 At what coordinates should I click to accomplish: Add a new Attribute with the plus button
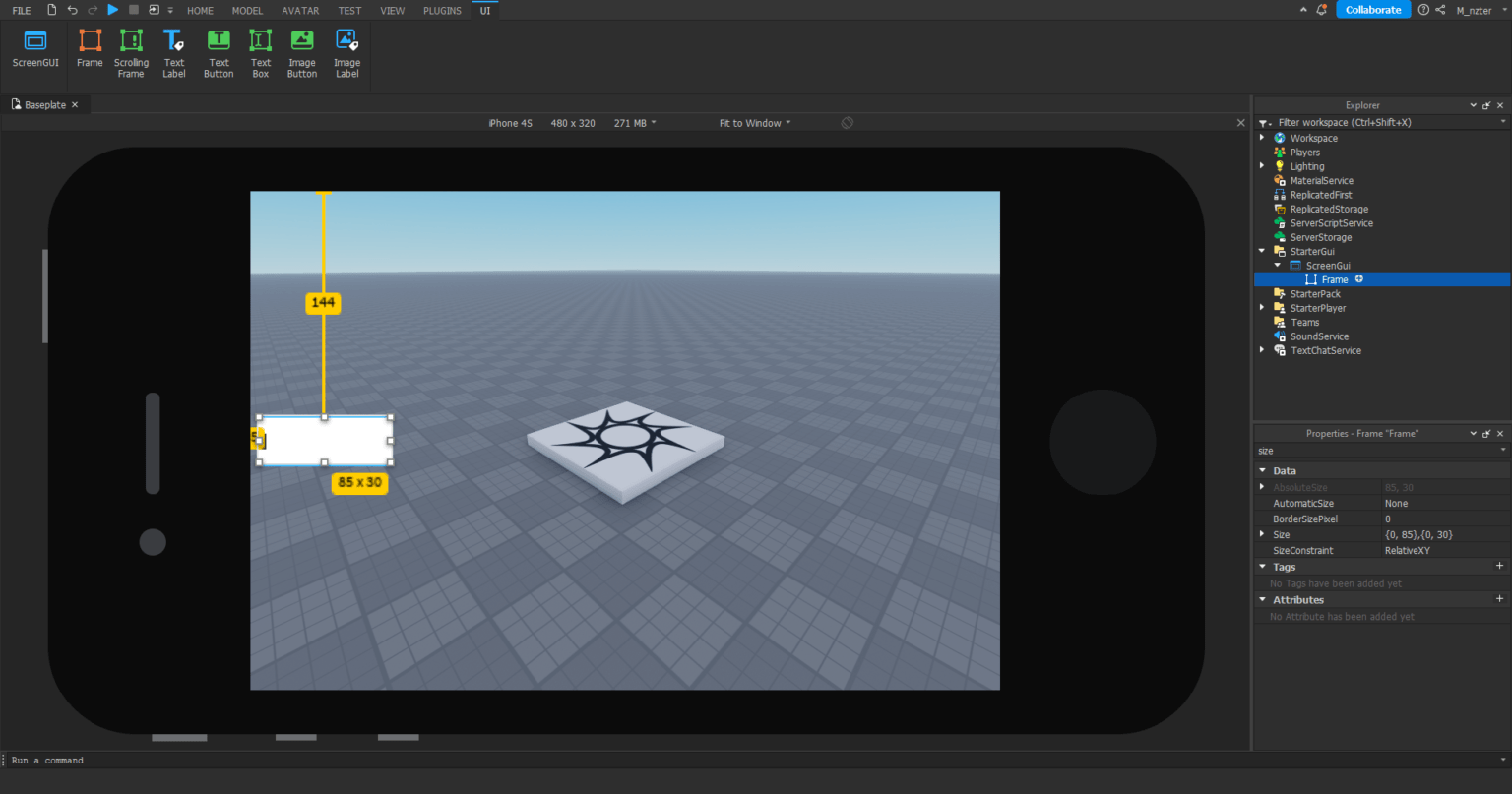point(1500,599)
